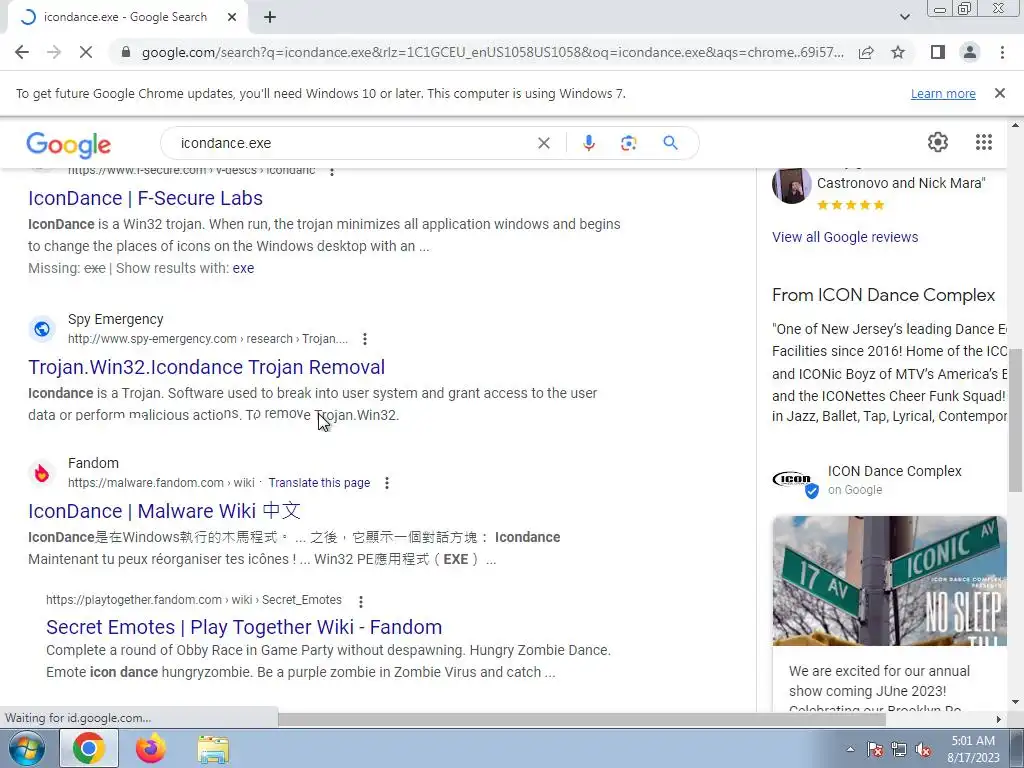Open the Windows Start menu
The image size is (1024, 768).
(x=27, y=748)
